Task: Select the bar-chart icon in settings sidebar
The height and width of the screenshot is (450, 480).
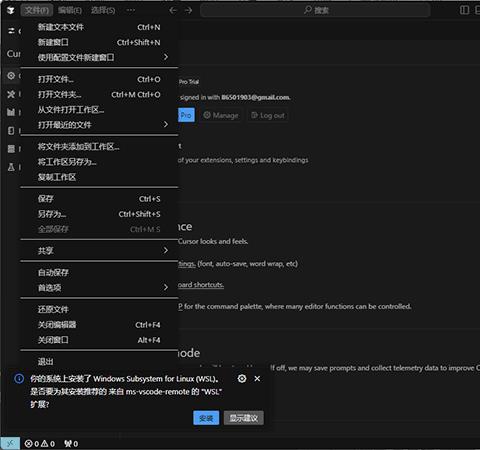Action: click(11, 112)
